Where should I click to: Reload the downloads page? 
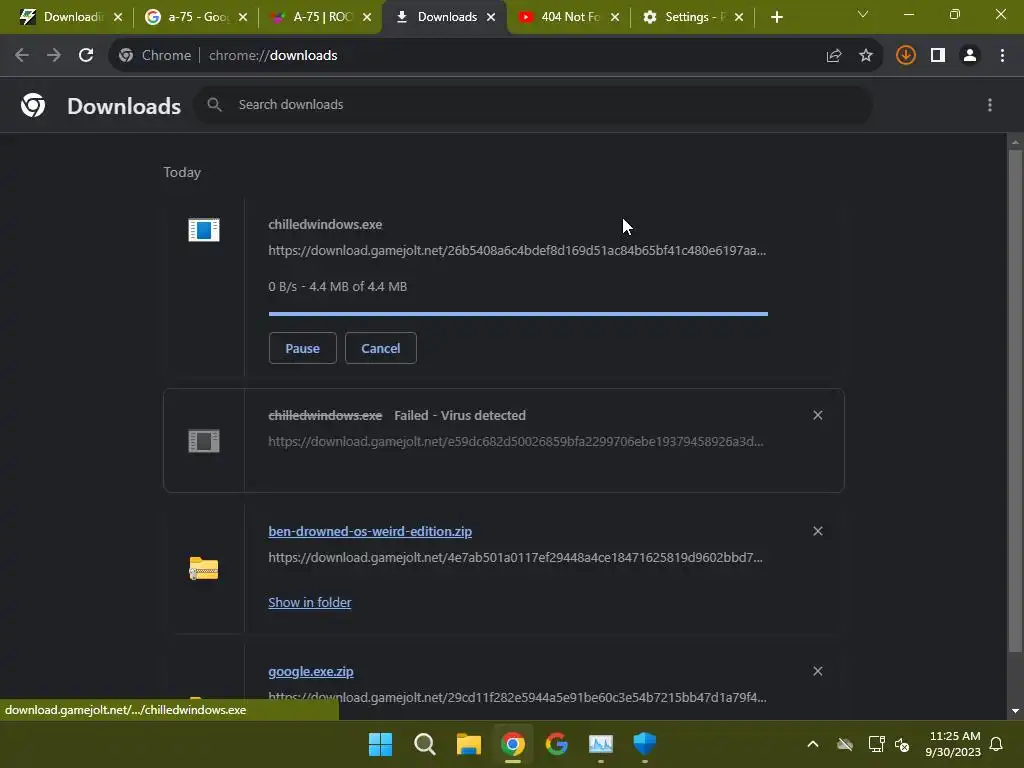click(86, 56)
